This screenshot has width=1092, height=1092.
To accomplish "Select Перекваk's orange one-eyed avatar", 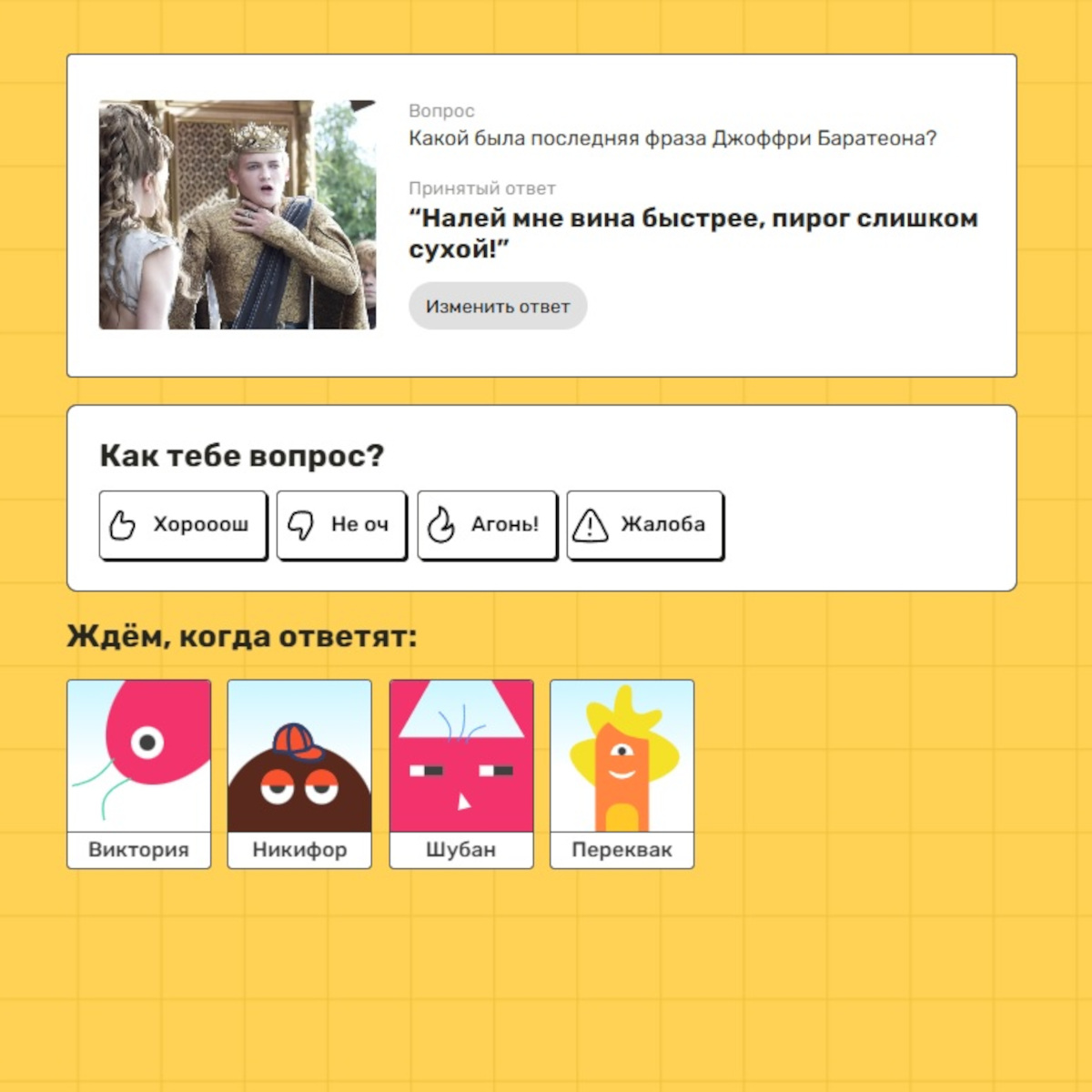I will [x=622, y=756].
